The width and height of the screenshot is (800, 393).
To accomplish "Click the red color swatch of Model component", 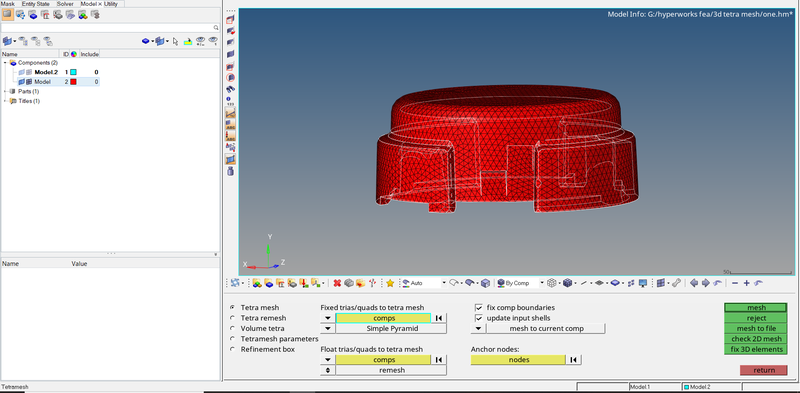I will coord(73,82).
